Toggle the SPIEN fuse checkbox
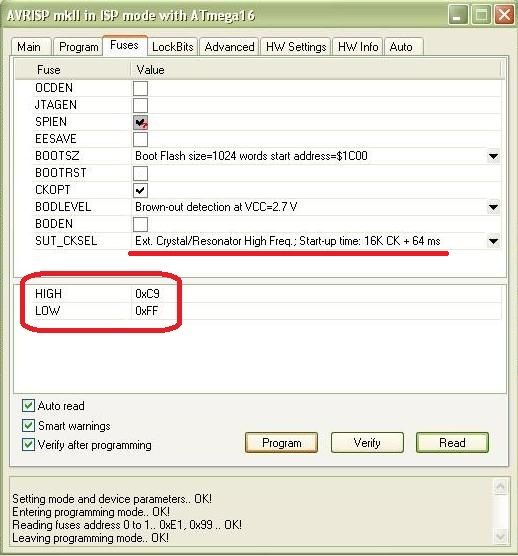The image size is (518, 556). pos(140,122)
